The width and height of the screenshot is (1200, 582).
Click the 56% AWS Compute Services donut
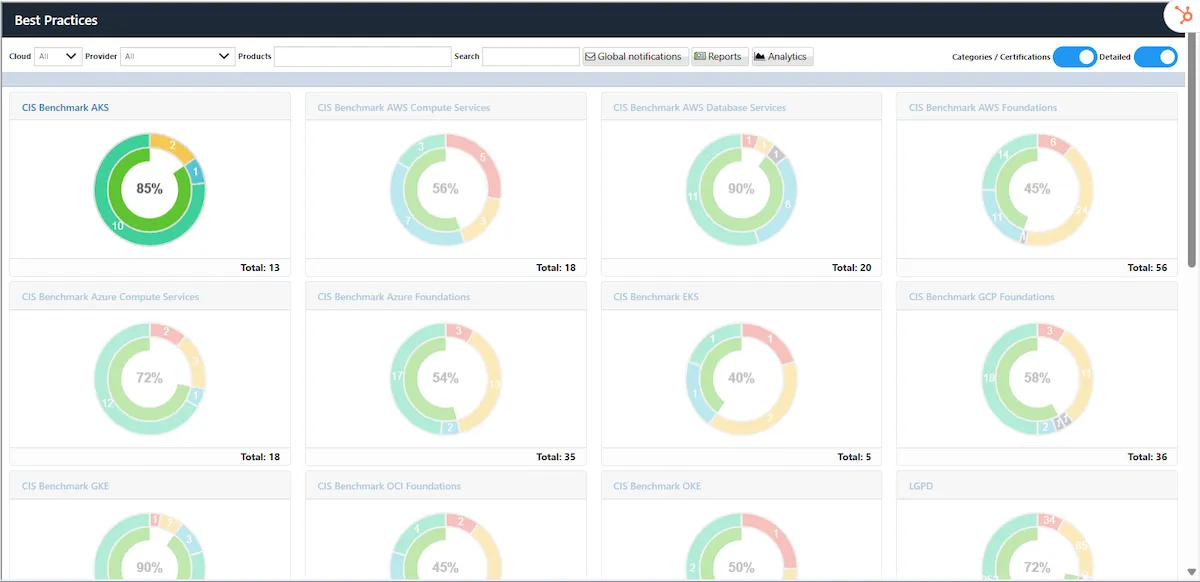[445, 189]
